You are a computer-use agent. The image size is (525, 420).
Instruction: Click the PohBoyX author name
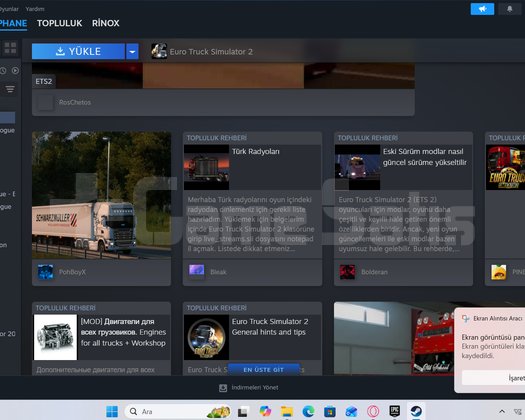pos(72,272)
